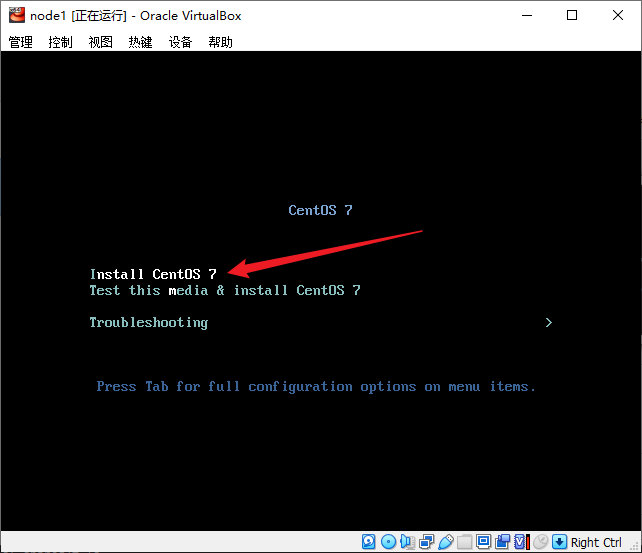This screenshot has height=553, width=642.
Task: Select the Troubleshooting boot entry
Action: tap(149, 323)
